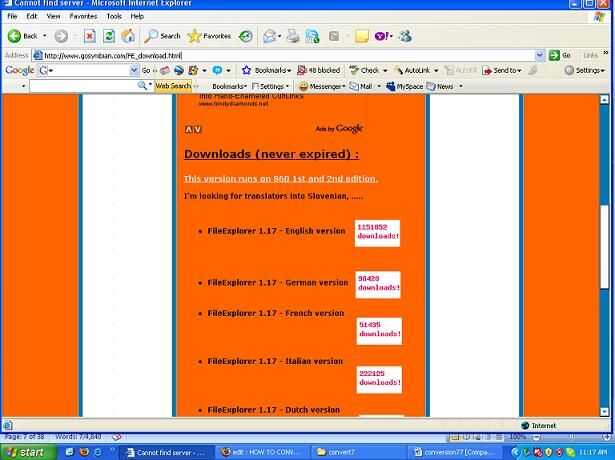Click the Edit page icon in the toolbar
The width and height of the screenshot is (615, 460).
coord(313,36)
